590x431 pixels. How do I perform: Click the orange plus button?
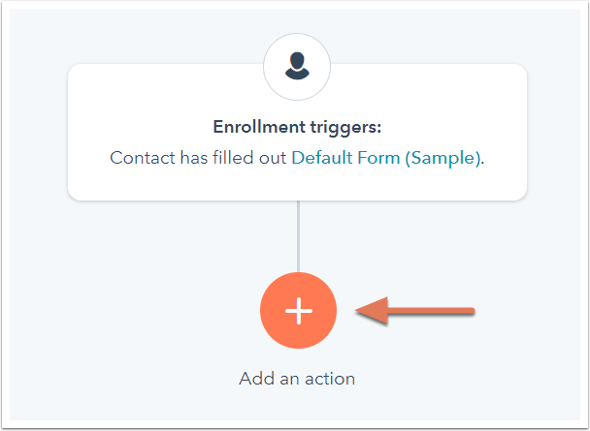click(298, 311)
